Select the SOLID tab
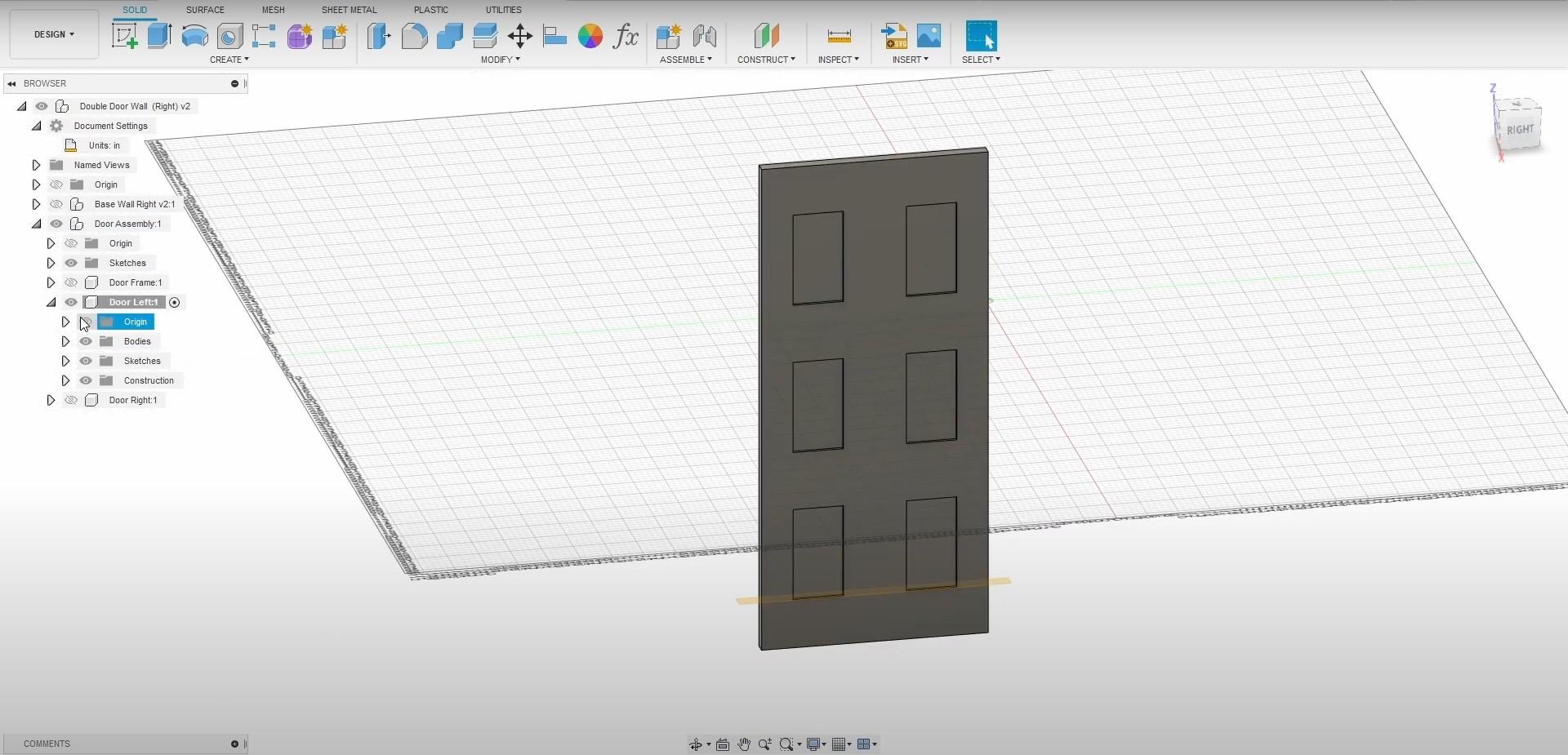1568x755 pixels. coord(135,10)
